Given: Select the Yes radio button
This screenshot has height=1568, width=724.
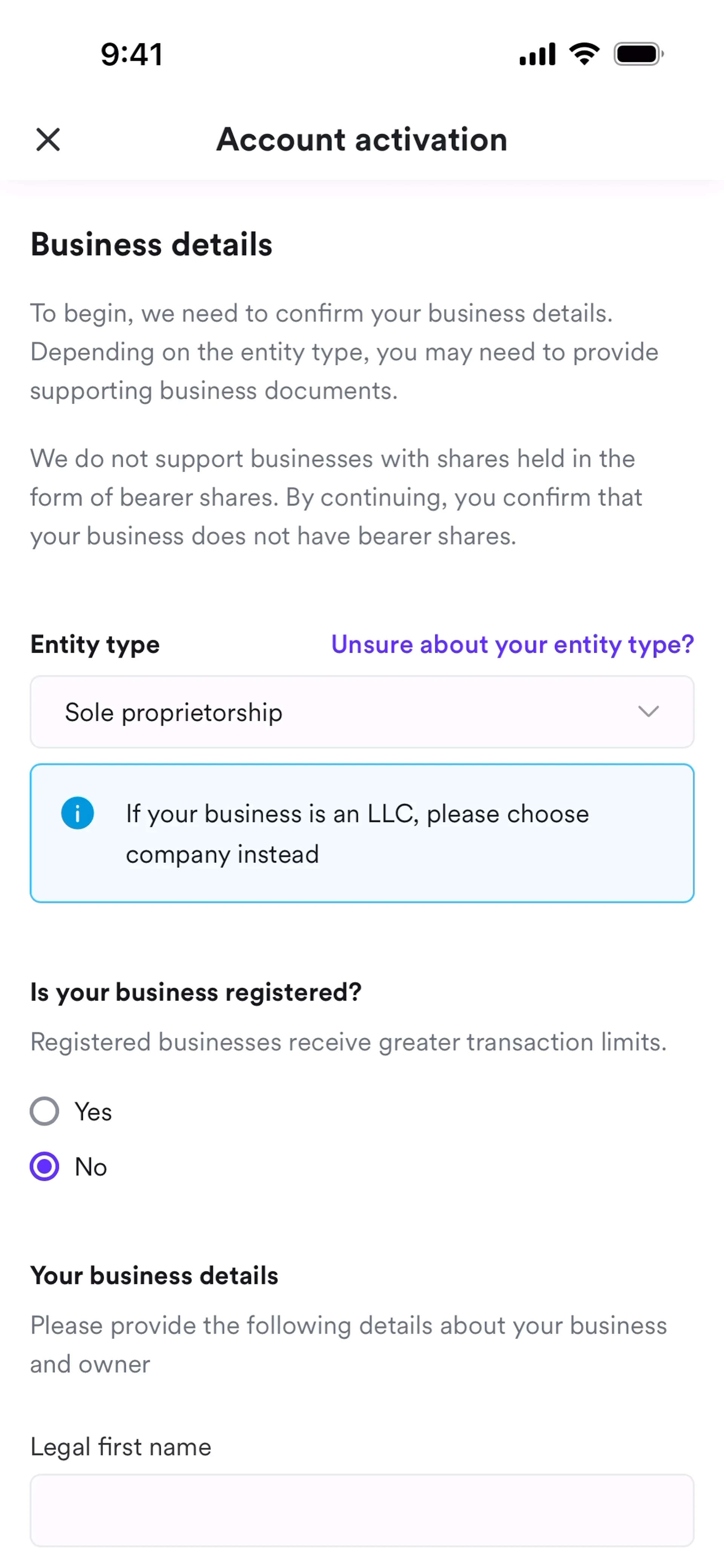Looking at the screenshot, I should 44,1111.
